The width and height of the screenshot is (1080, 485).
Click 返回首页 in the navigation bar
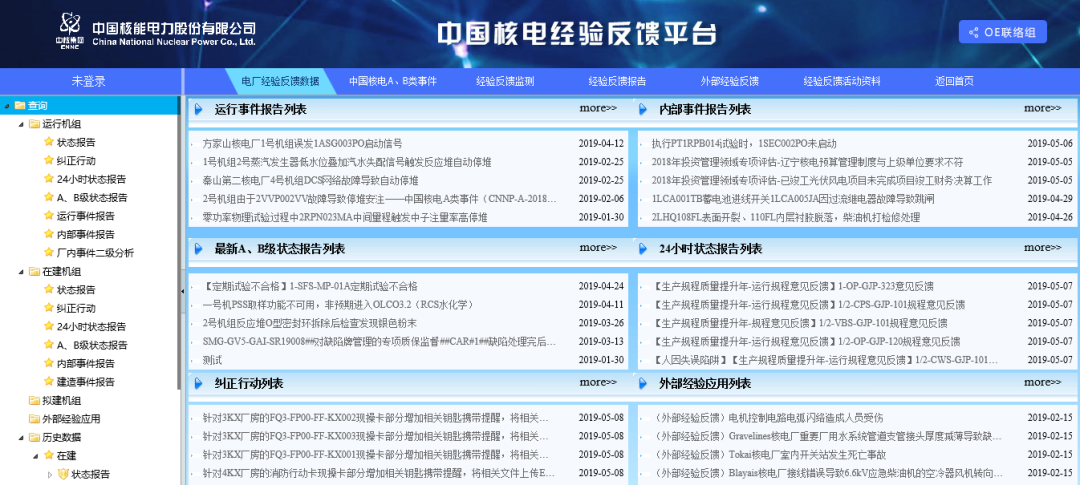click(x=954, y=81)
